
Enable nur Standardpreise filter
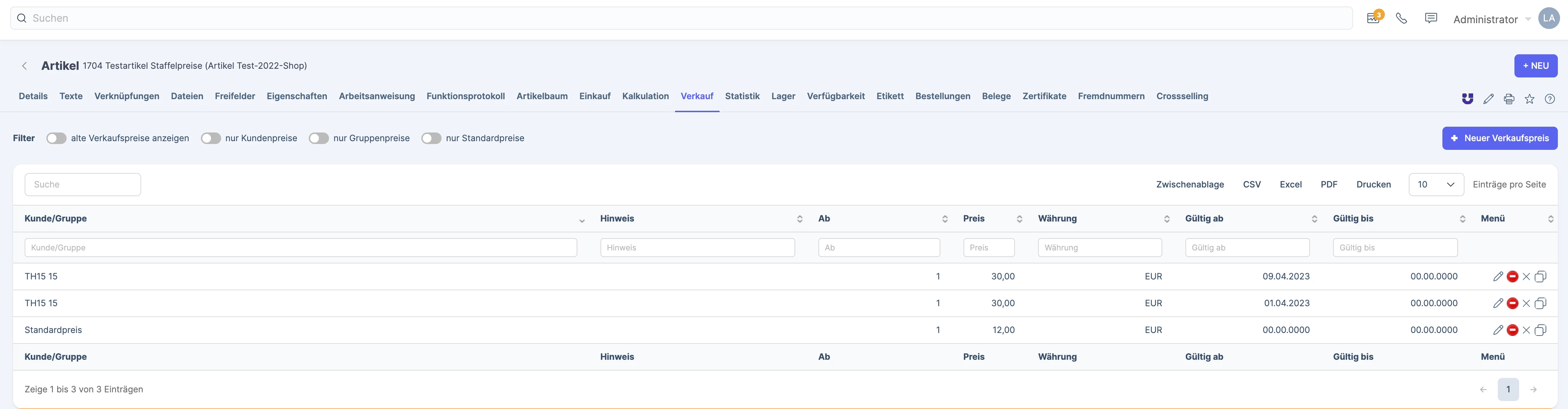(431, 138)
